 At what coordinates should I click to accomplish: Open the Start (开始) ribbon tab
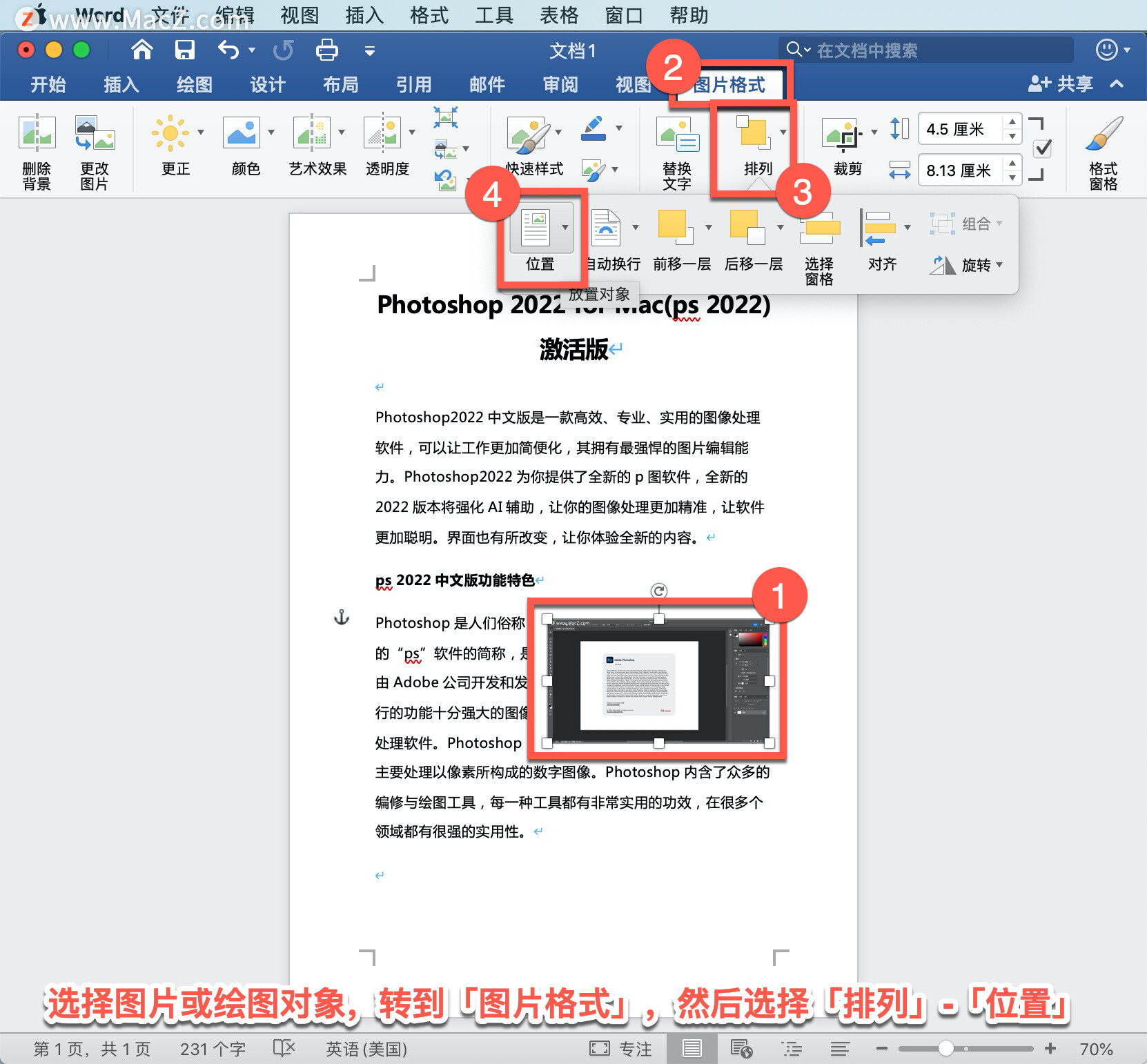(x=48, y=85)
